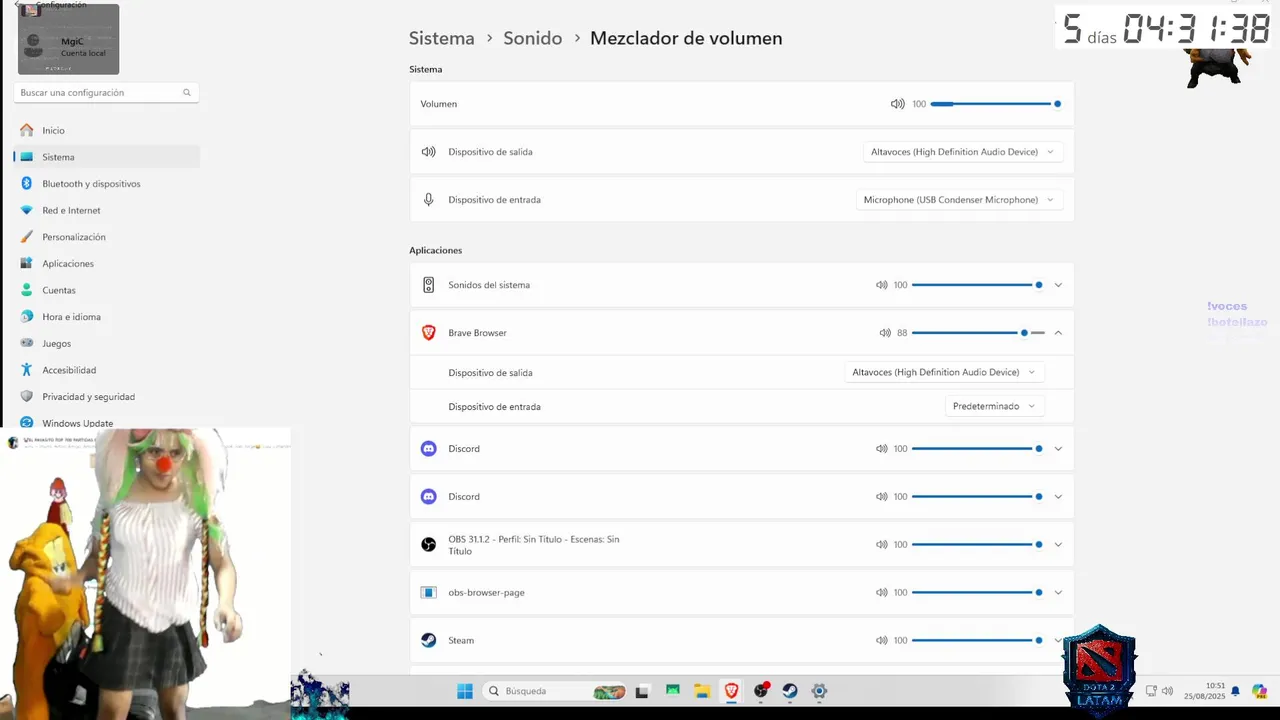Open Aplicaciones in settings sidebar

click(107, 264)
